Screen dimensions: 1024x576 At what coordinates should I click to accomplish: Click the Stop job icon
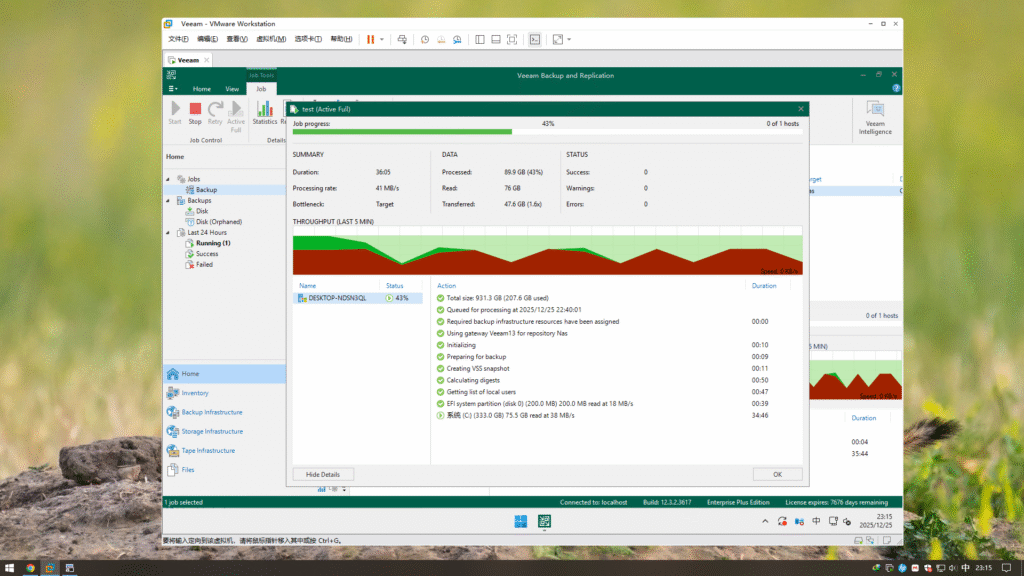(x=195, y=110)
